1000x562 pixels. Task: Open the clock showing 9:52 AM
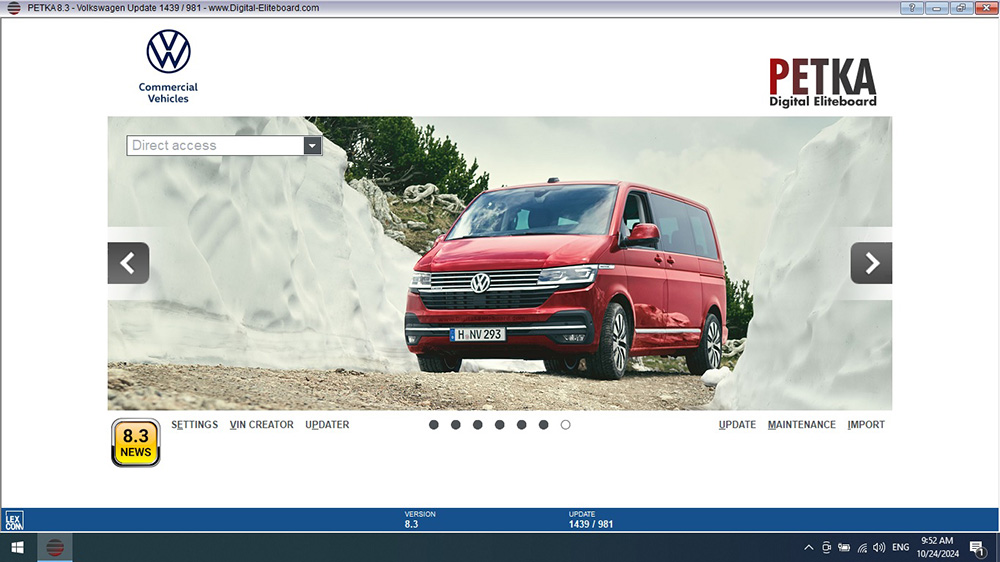(x=938, y=547)
